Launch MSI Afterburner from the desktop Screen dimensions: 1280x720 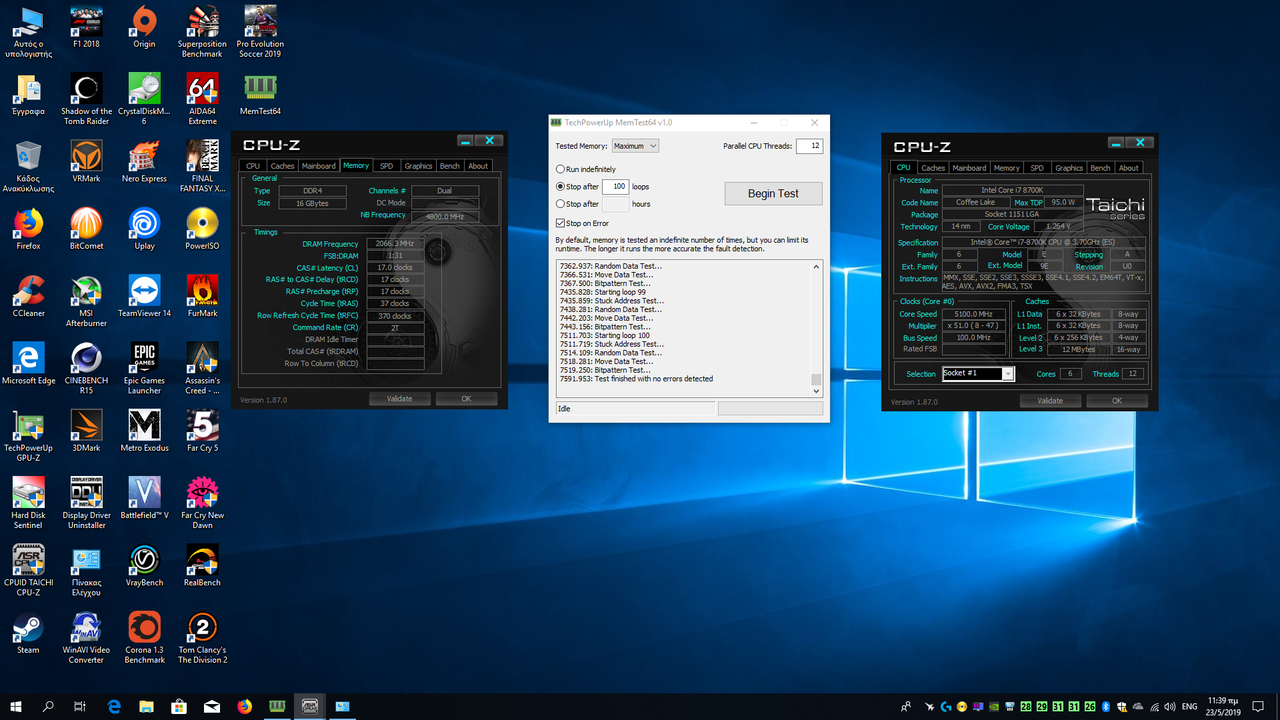point(86,300)
